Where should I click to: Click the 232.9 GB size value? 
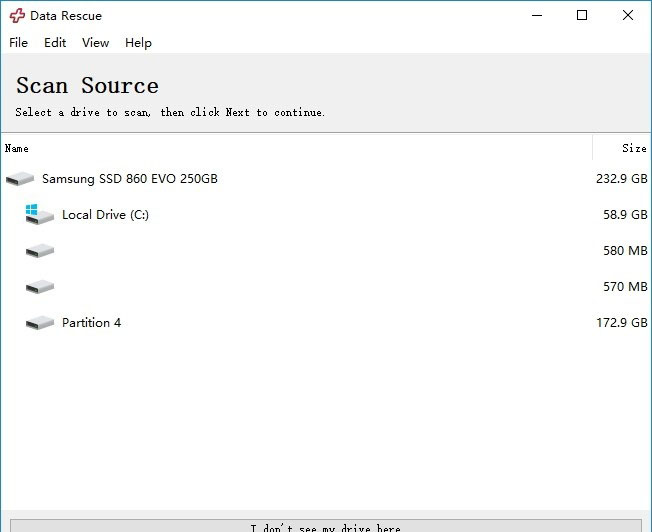(622, 179)
